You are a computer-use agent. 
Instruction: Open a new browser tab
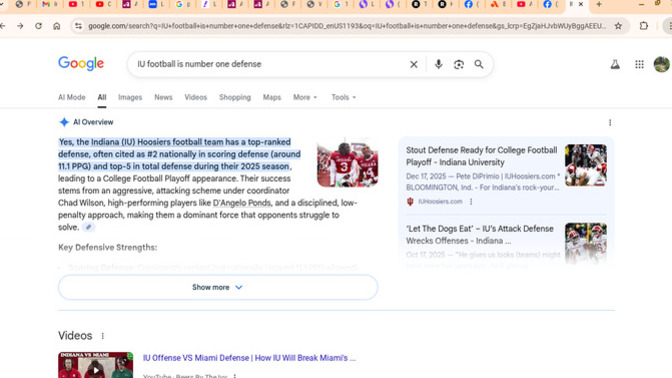point(599,4)
